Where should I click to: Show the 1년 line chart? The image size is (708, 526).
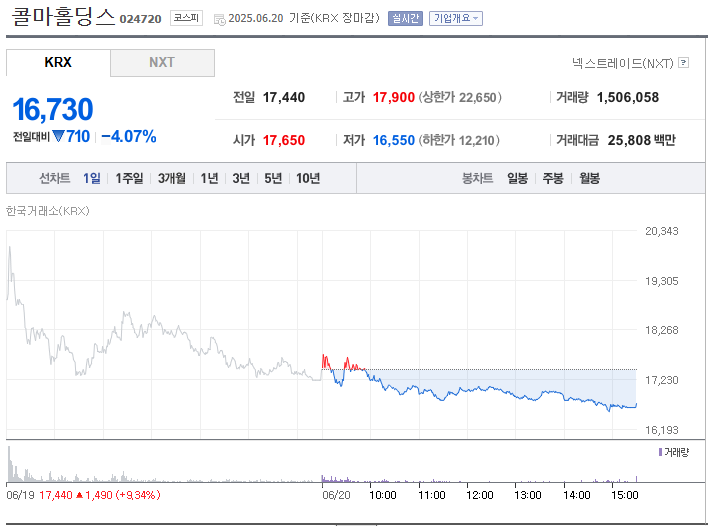(x=209, y=178)
